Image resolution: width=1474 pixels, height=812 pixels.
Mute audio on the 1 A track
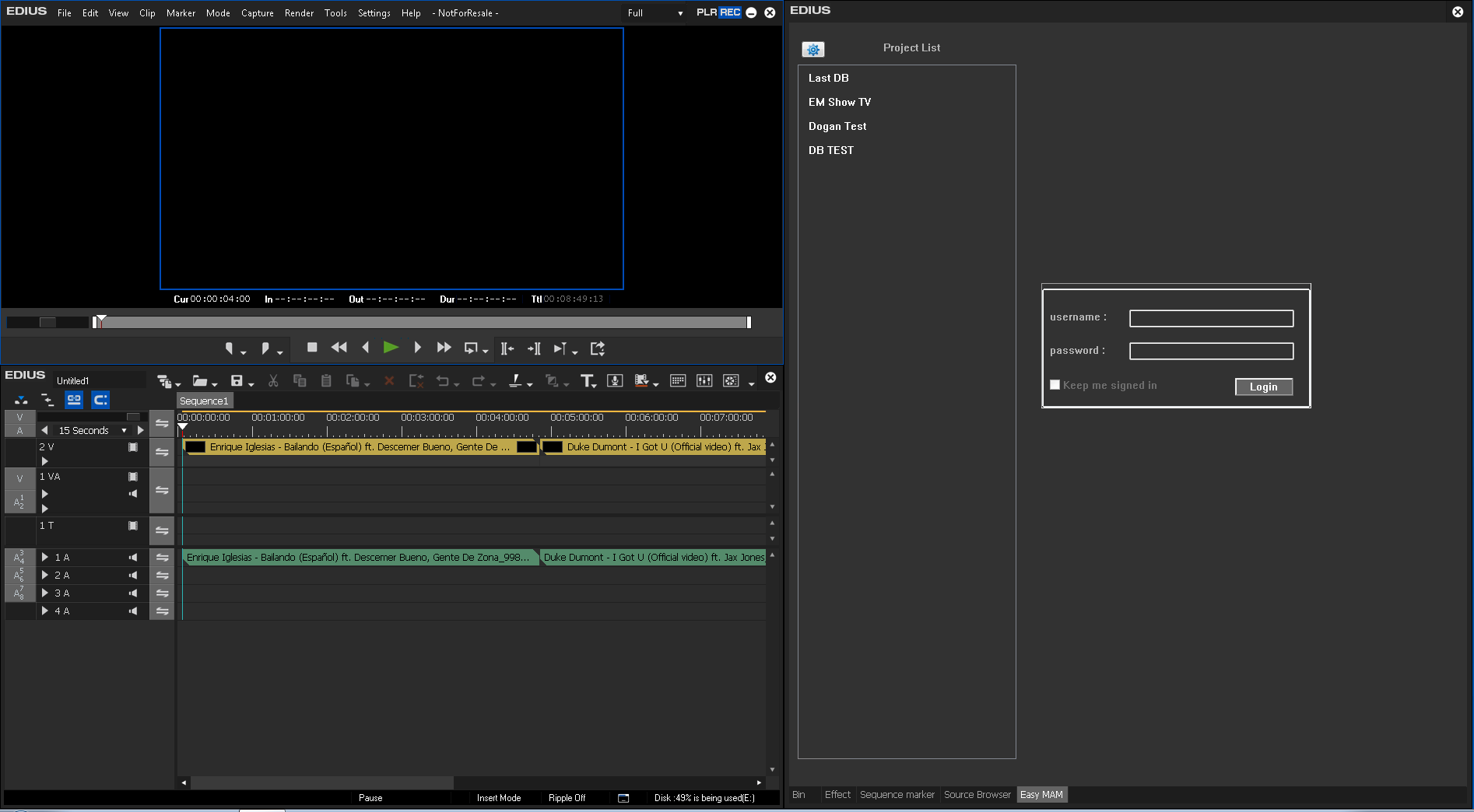point(133,558)
